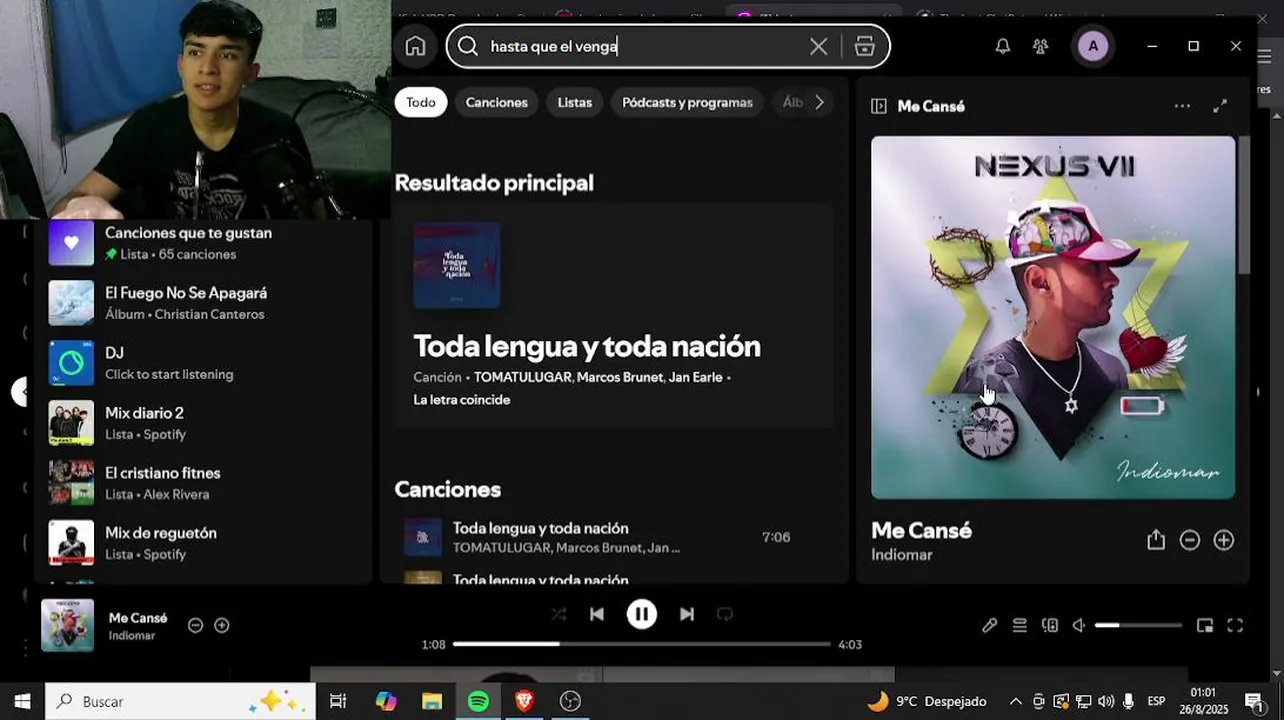Select the 'Listas' filter chip

click(x=575, y=102)
